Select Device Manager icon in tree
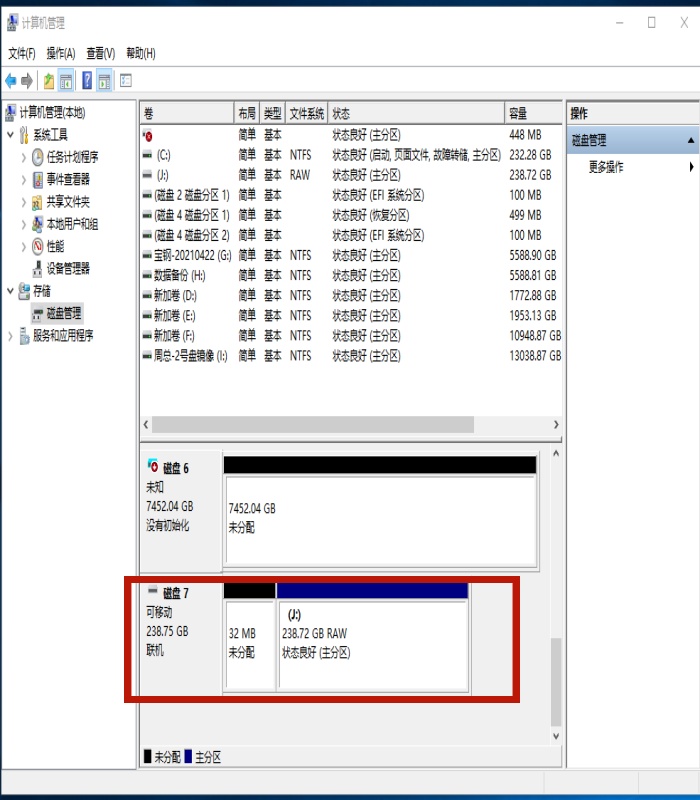The image size is (700, 800). 38,269
